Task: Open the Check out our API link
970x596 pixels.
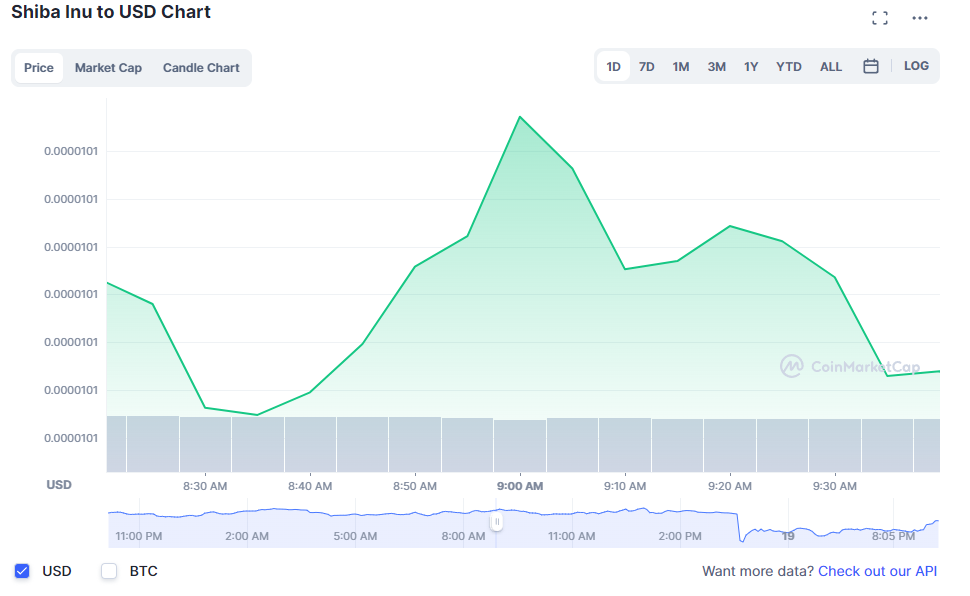Action: 877,571
